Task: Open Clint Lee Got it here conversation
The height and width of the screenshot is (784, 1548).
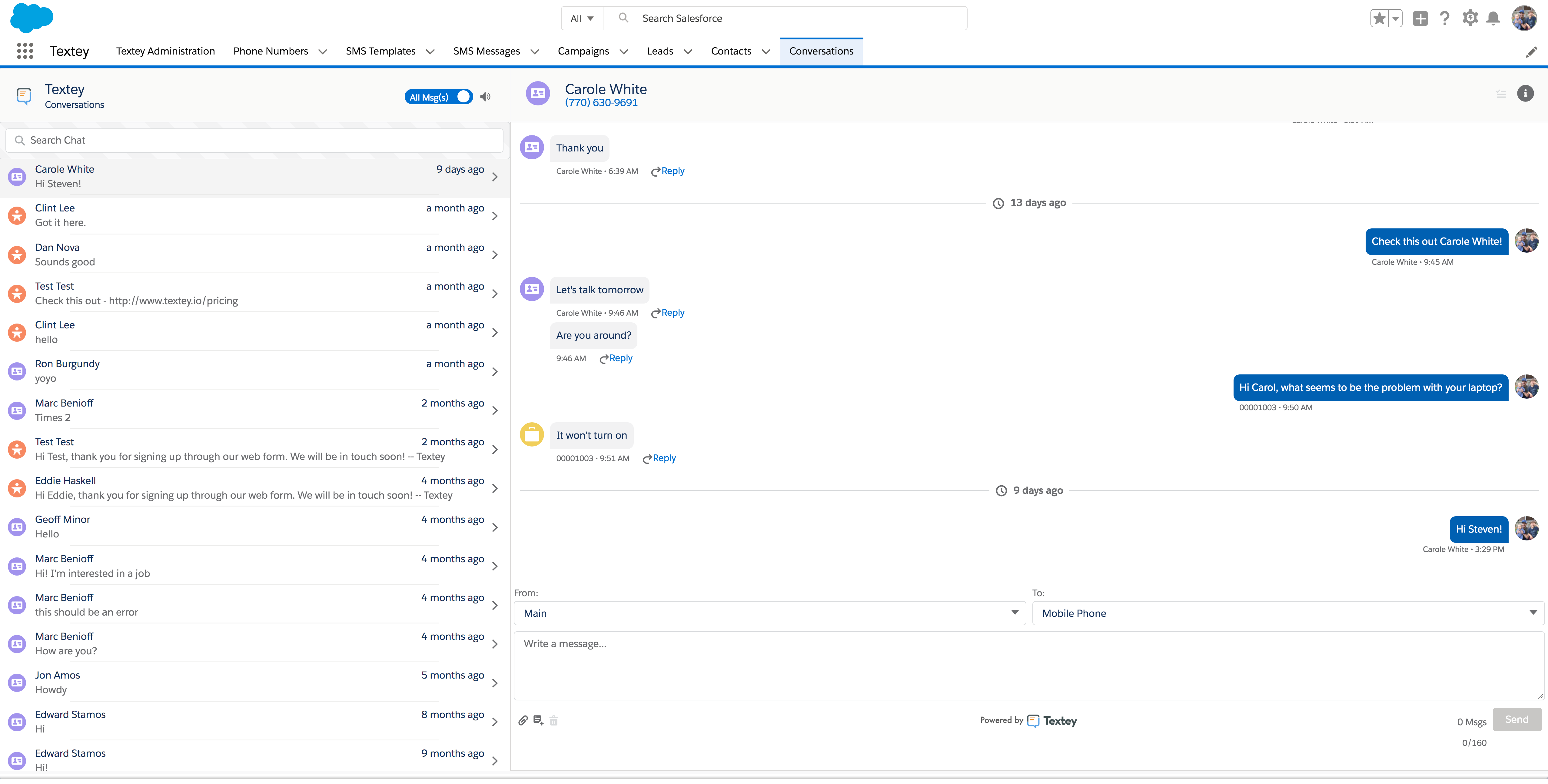Action: coord(255,216)
